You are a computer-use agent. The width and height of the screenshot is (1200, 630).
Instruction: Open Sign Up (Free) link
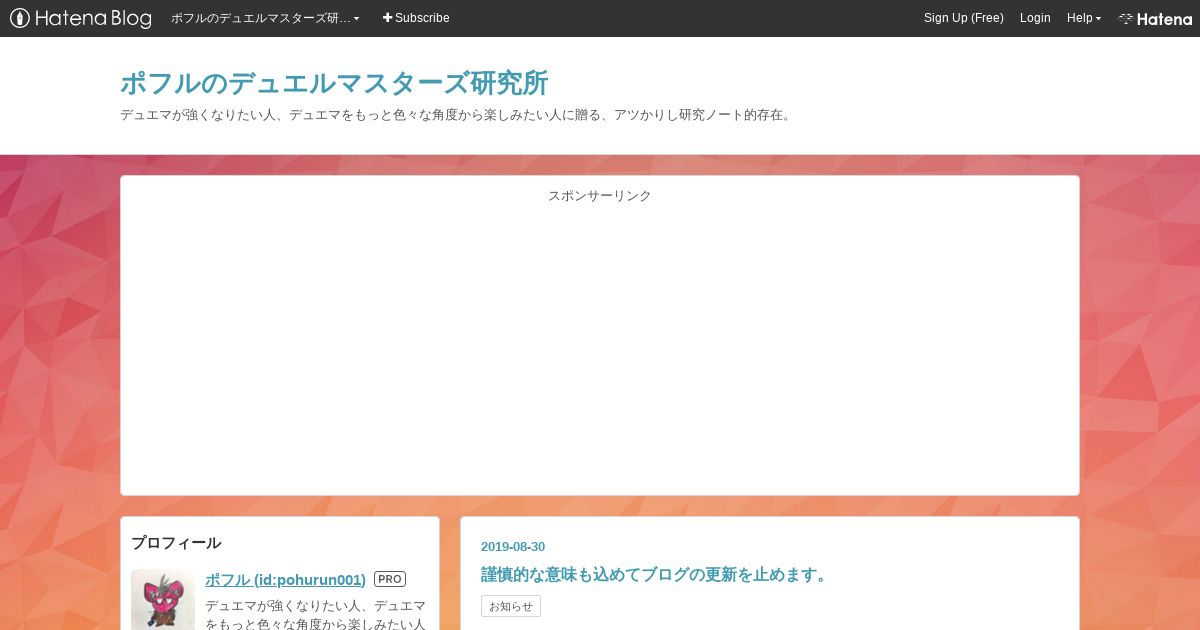[x=963, y=18]
